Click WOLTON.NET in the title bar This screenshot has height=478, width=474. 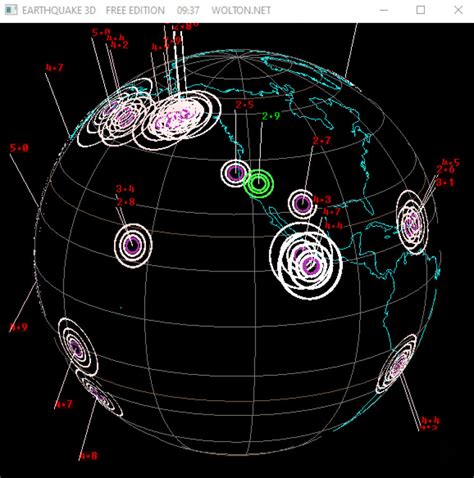click(x=241, y=10)
